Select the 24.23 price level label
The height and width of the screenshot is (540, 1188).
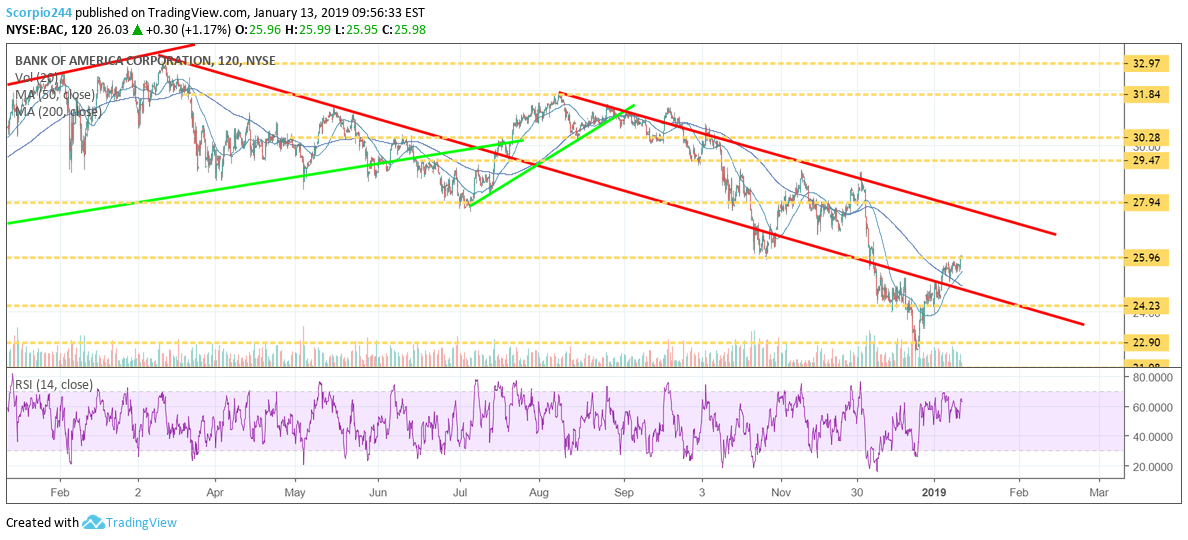(x=1147, y=306)
